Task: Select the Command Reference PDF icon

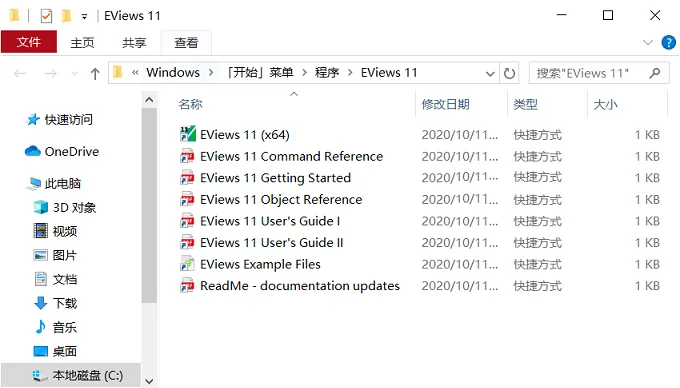Action: 187,156
